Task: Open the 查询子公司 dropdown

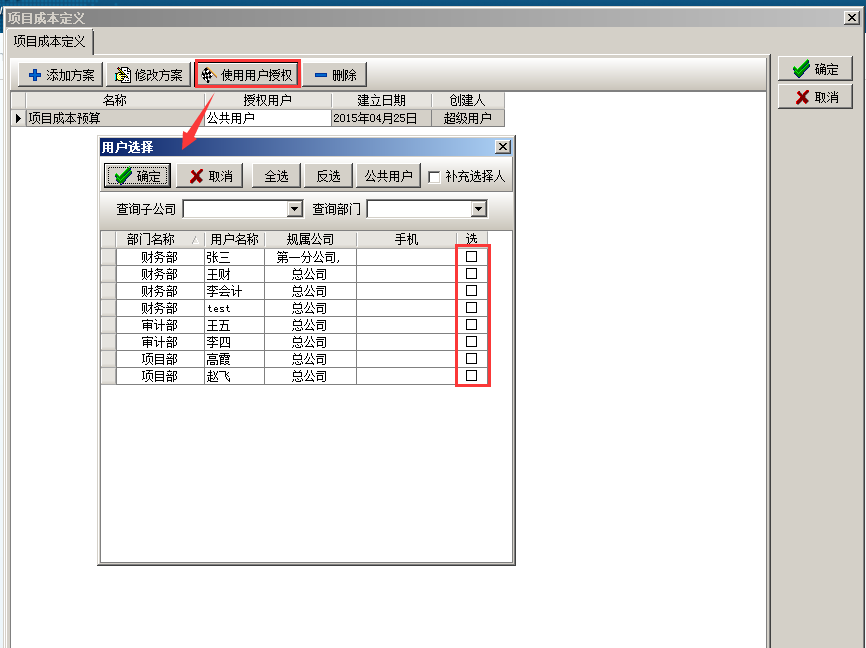Action: [x=294, y=209]
